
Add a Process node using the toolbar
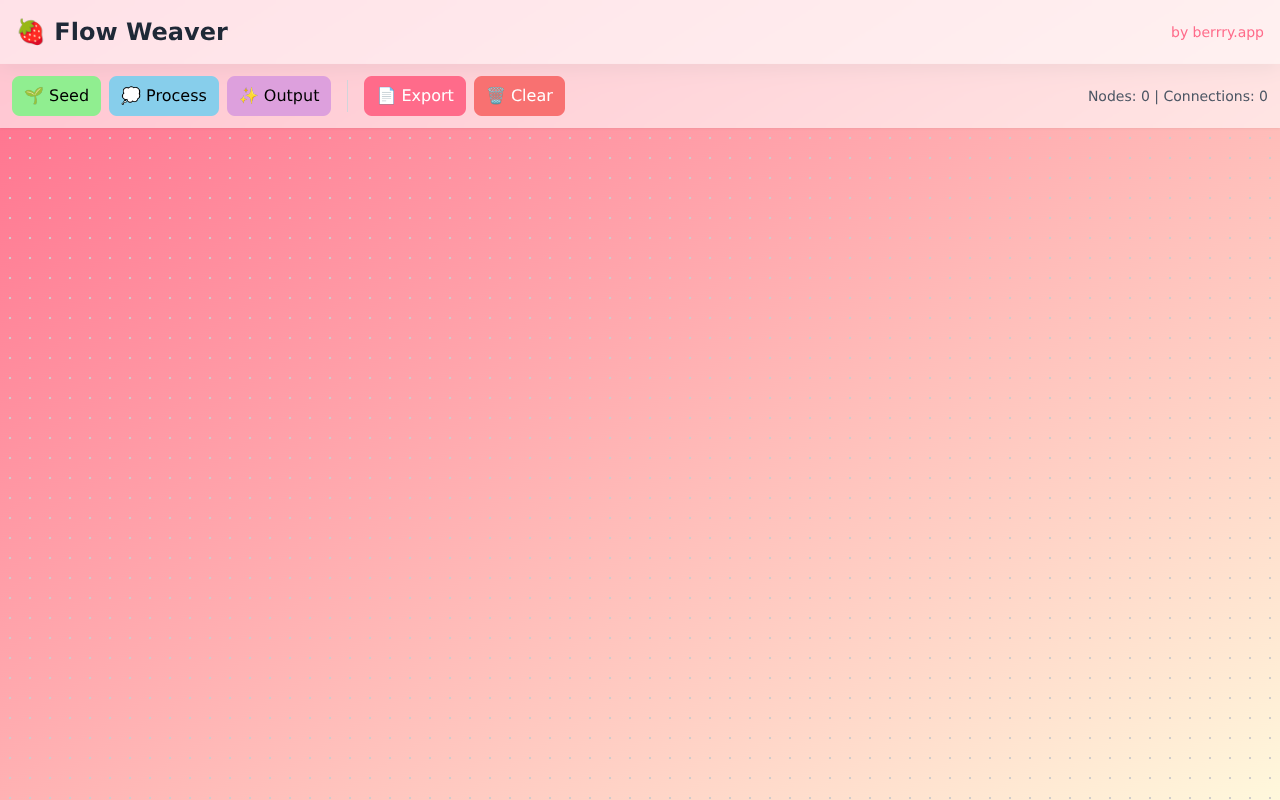tap(164, 95)
